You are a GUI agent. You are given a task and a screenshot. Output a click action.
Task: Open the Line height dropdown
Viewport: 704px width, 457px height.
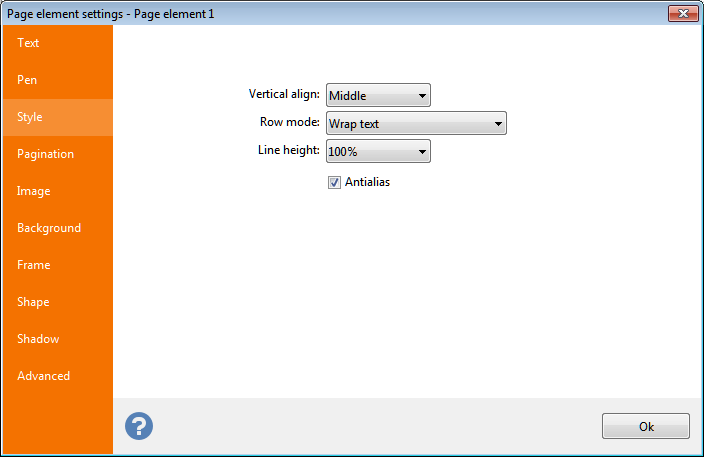pos(378,152)
